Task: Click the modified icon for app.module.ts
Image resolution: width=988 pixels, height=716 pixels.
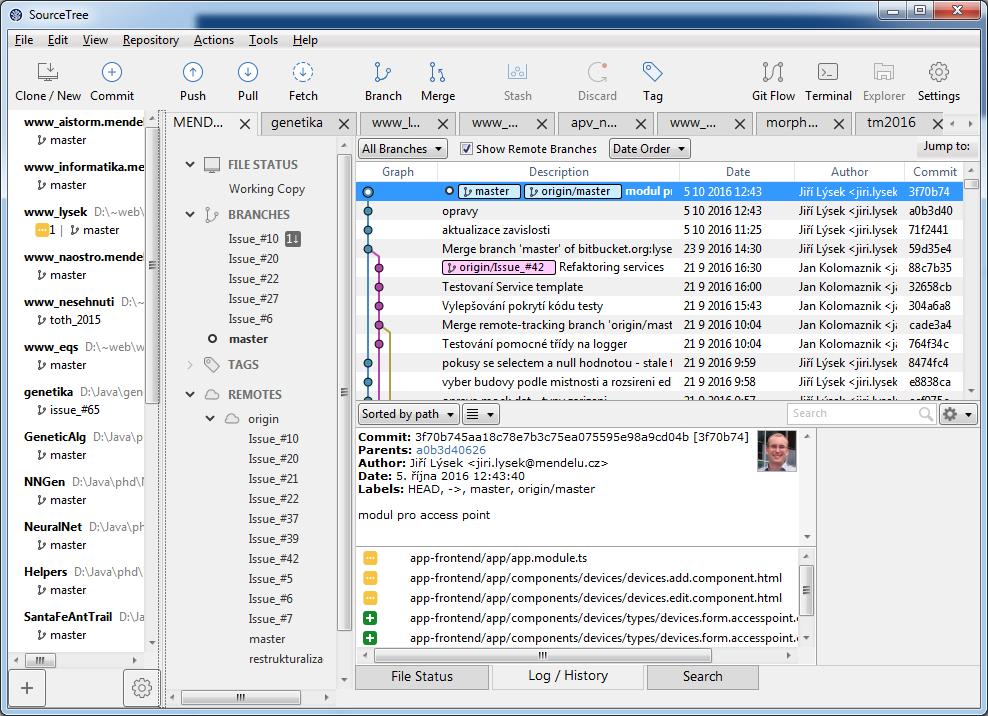Action: [370, 558]
